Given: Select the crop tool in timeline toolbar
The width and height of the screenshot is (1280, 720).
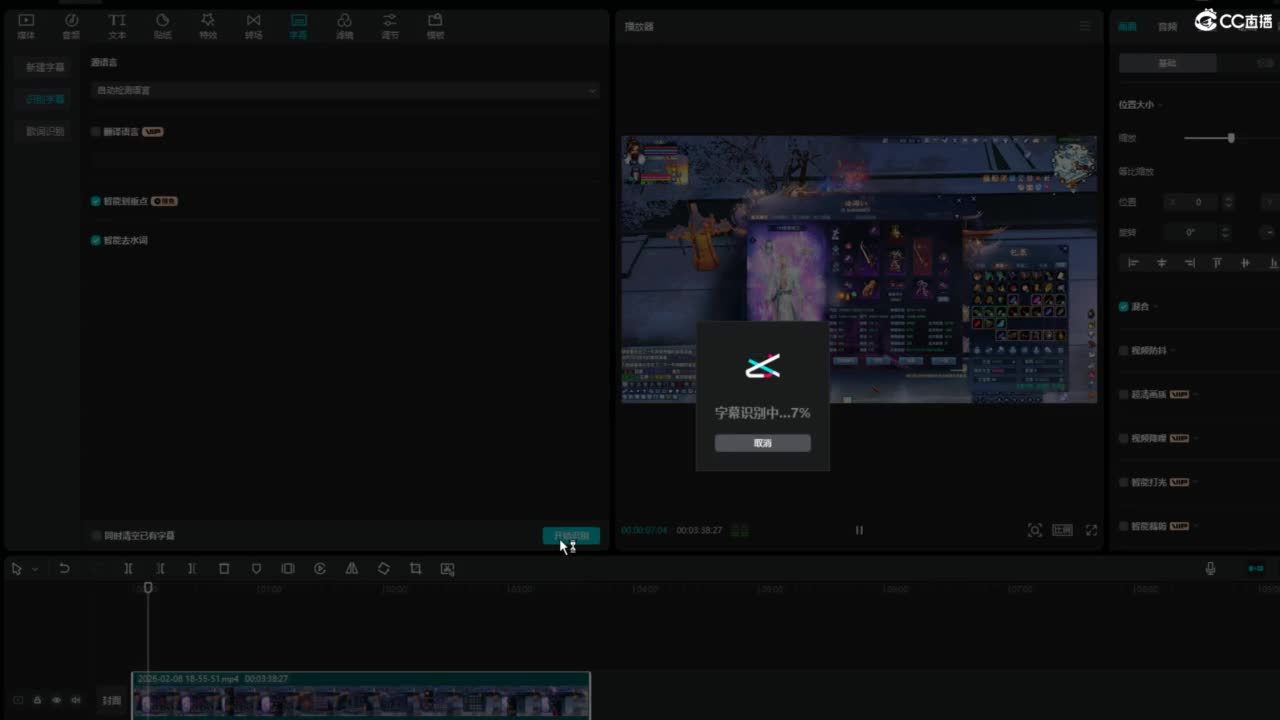Looking at the screenshot, I should pos(416,569).
